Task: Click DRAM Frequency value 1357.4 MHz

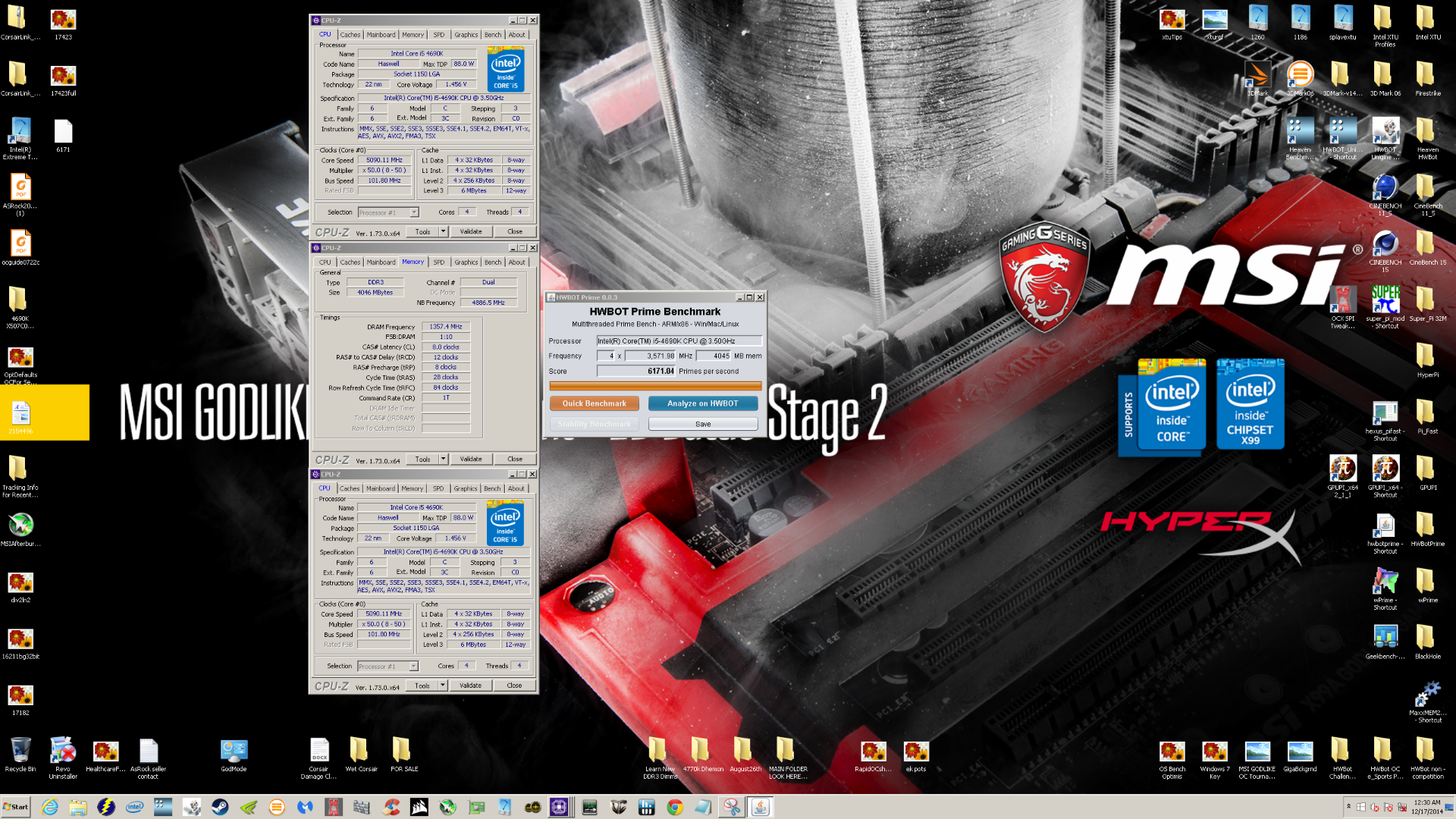Action: point(446,327)
